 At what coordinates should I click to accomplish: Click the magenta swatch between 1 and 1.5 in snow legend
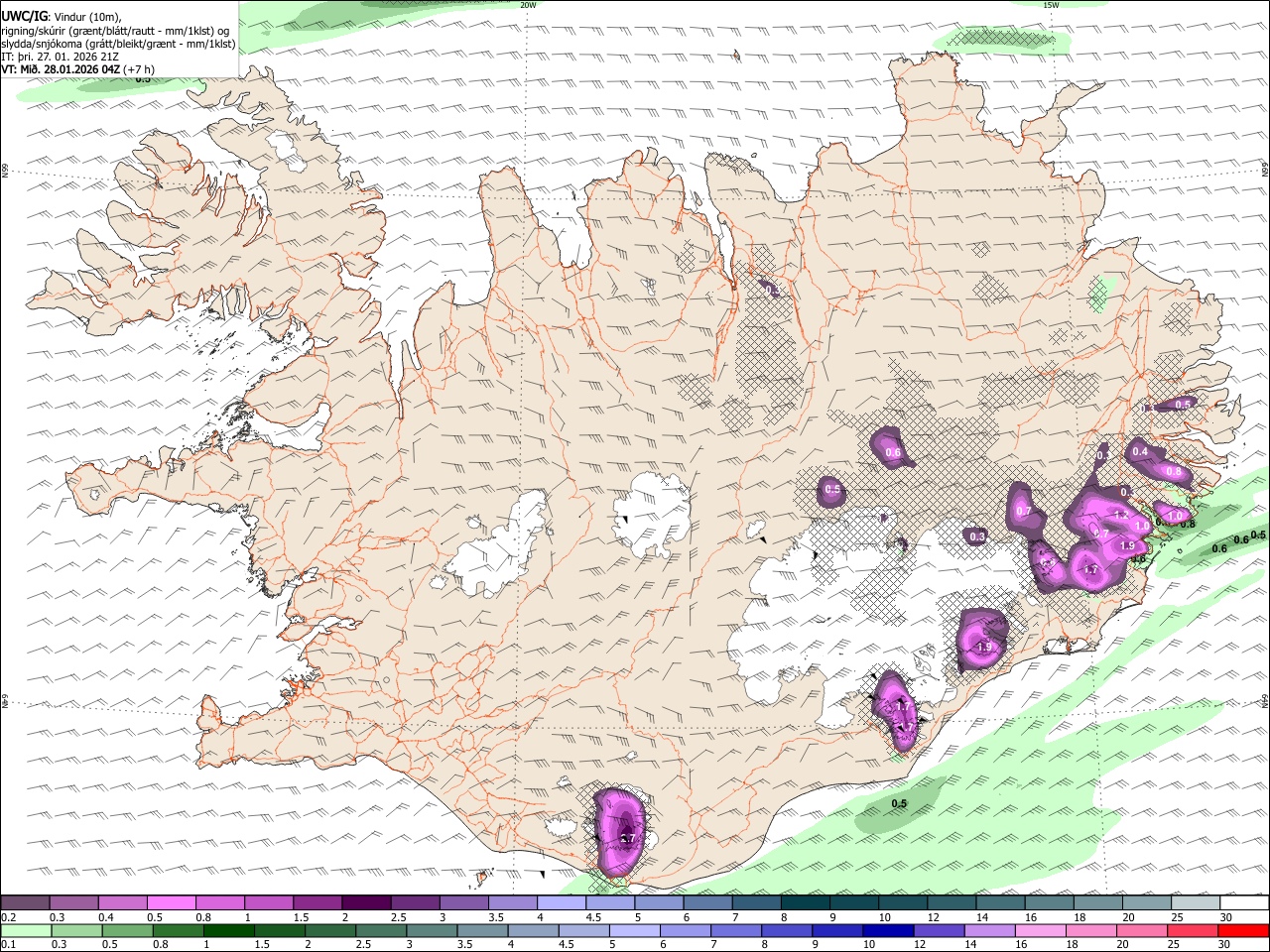tap(269, 903)
